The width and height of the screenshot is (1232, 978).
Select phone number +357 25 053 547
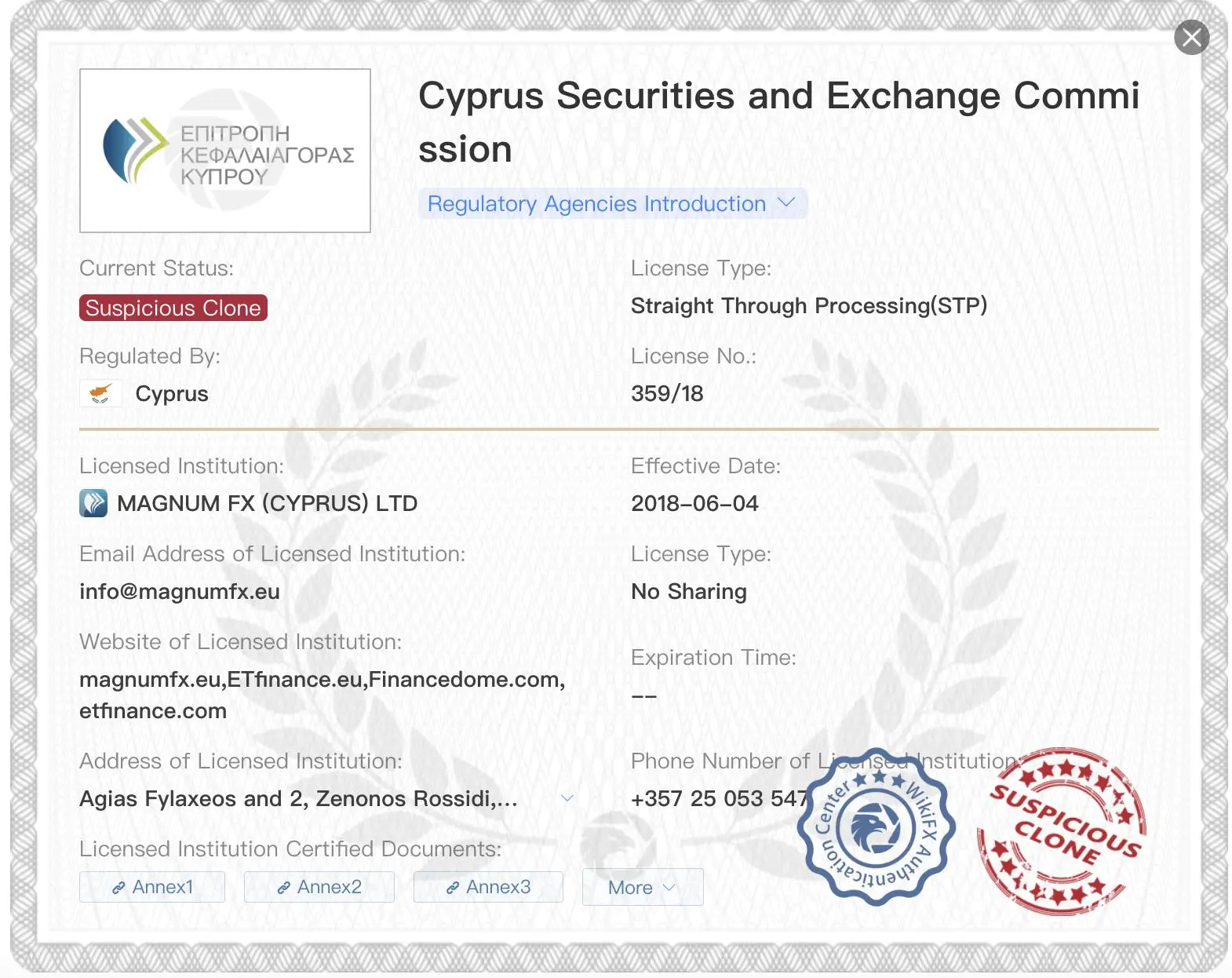pos(720,798)
